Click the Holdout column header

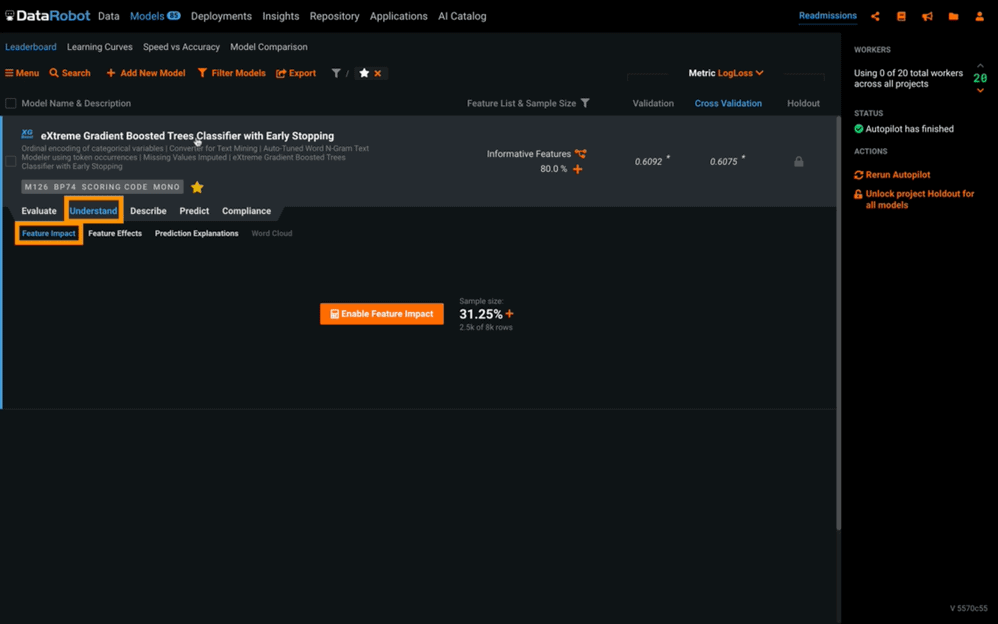pyautogui.click(x=803, y=103)
